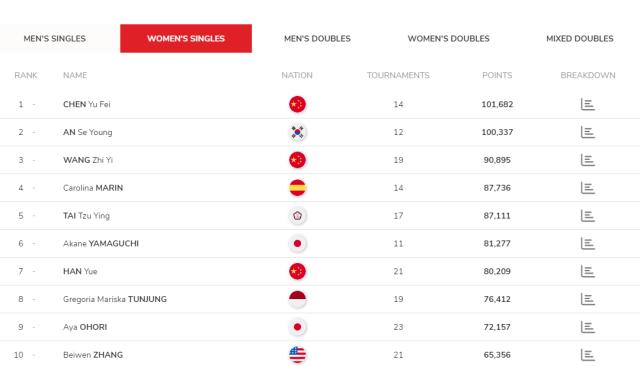This screenshot has width=640, height=366.
Task: View breakdown icon for WANG Zhi Yi
Action: coord(587,160)
